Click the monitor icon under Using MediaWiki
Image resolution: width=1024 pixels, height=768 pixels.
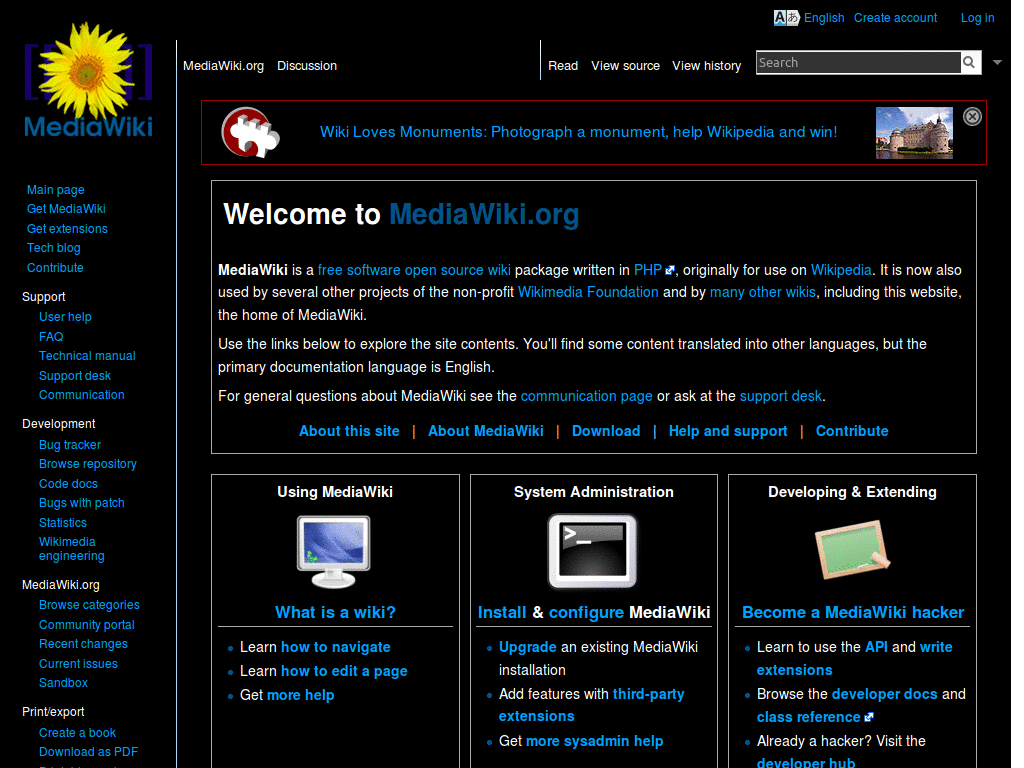tap(334, 550)
